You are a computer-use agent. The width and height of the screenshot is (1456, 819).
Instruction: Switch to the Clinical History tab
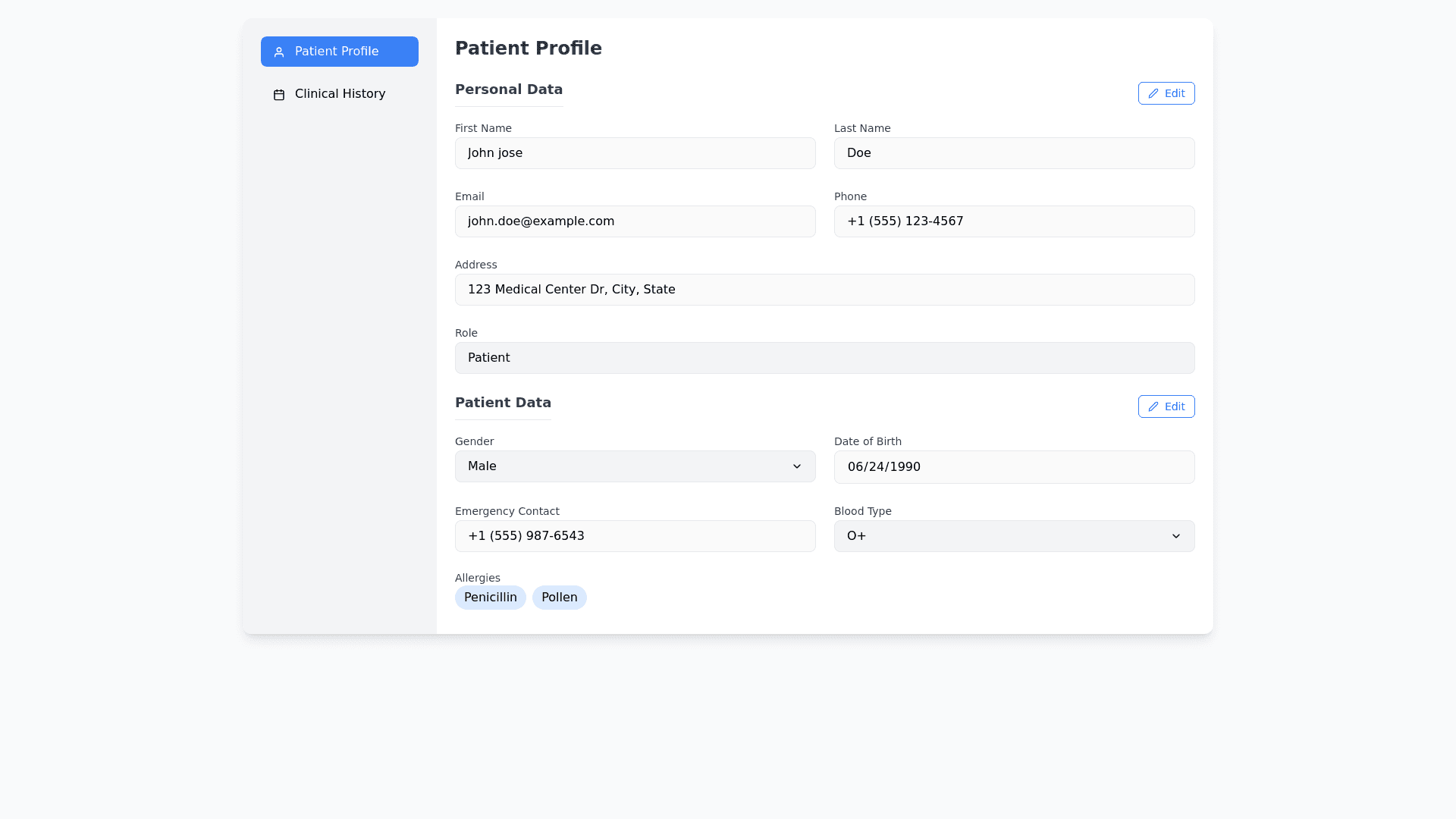[x=340, y=94]
